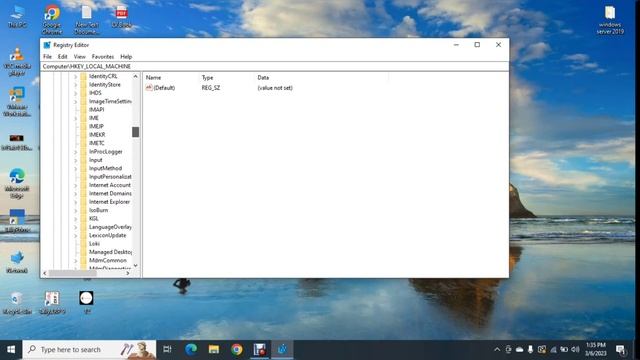Open This PC desktop icon
Viewport: 640px width, 360px height.
point(18,17)
